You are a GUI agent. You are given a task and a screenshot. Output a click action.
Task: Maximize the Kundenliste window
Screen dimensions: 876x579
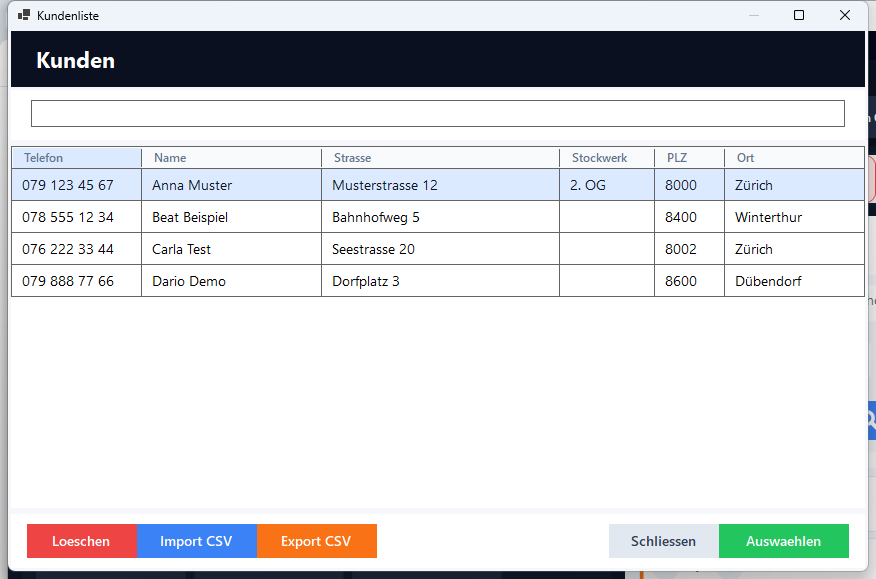799,15
